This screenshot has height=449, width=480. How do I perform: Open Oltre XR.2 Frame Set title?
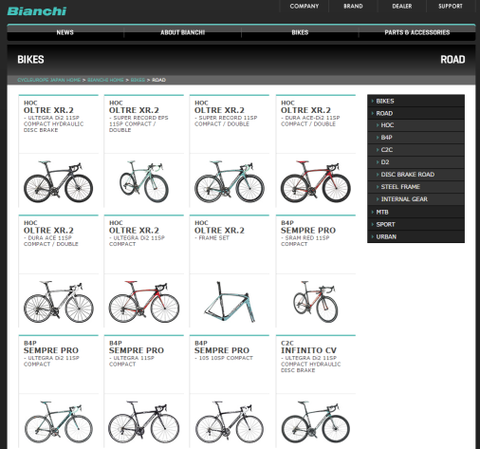coord(219,230)
